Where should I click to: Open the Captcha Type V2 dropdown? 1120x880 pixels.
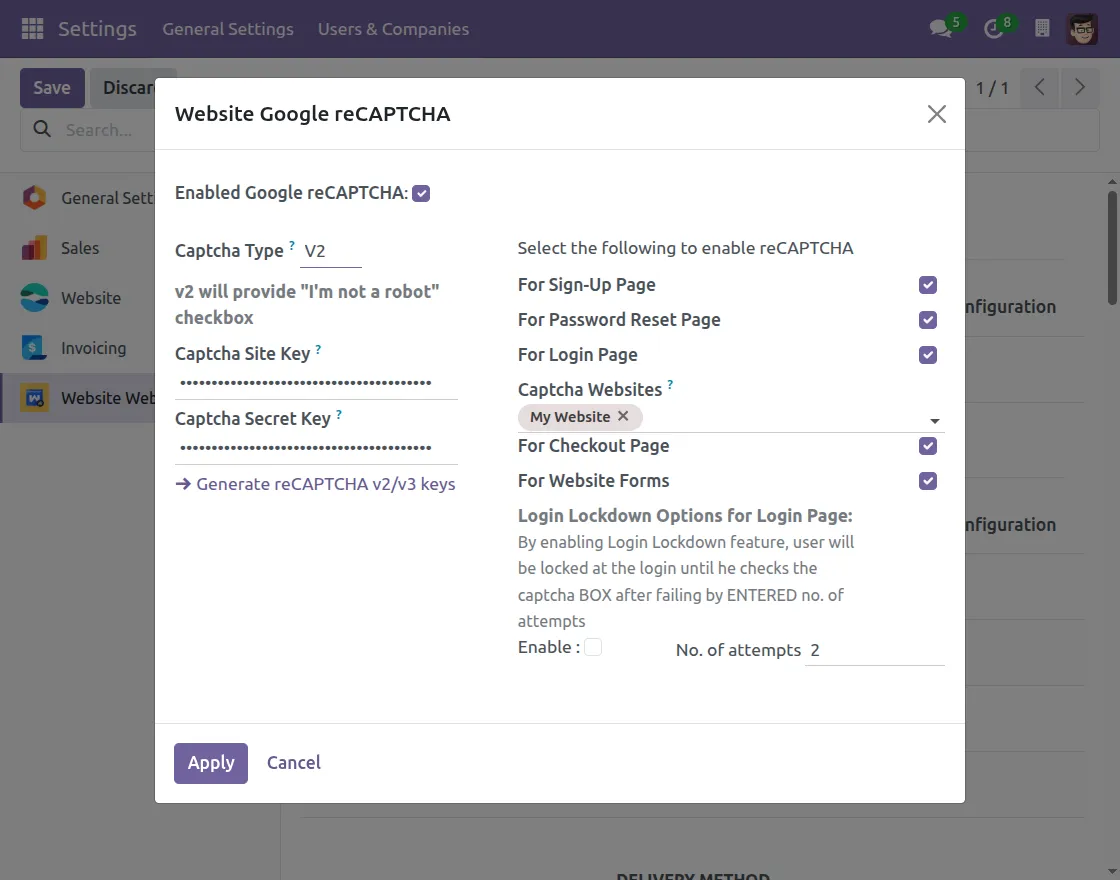point(331,251)
